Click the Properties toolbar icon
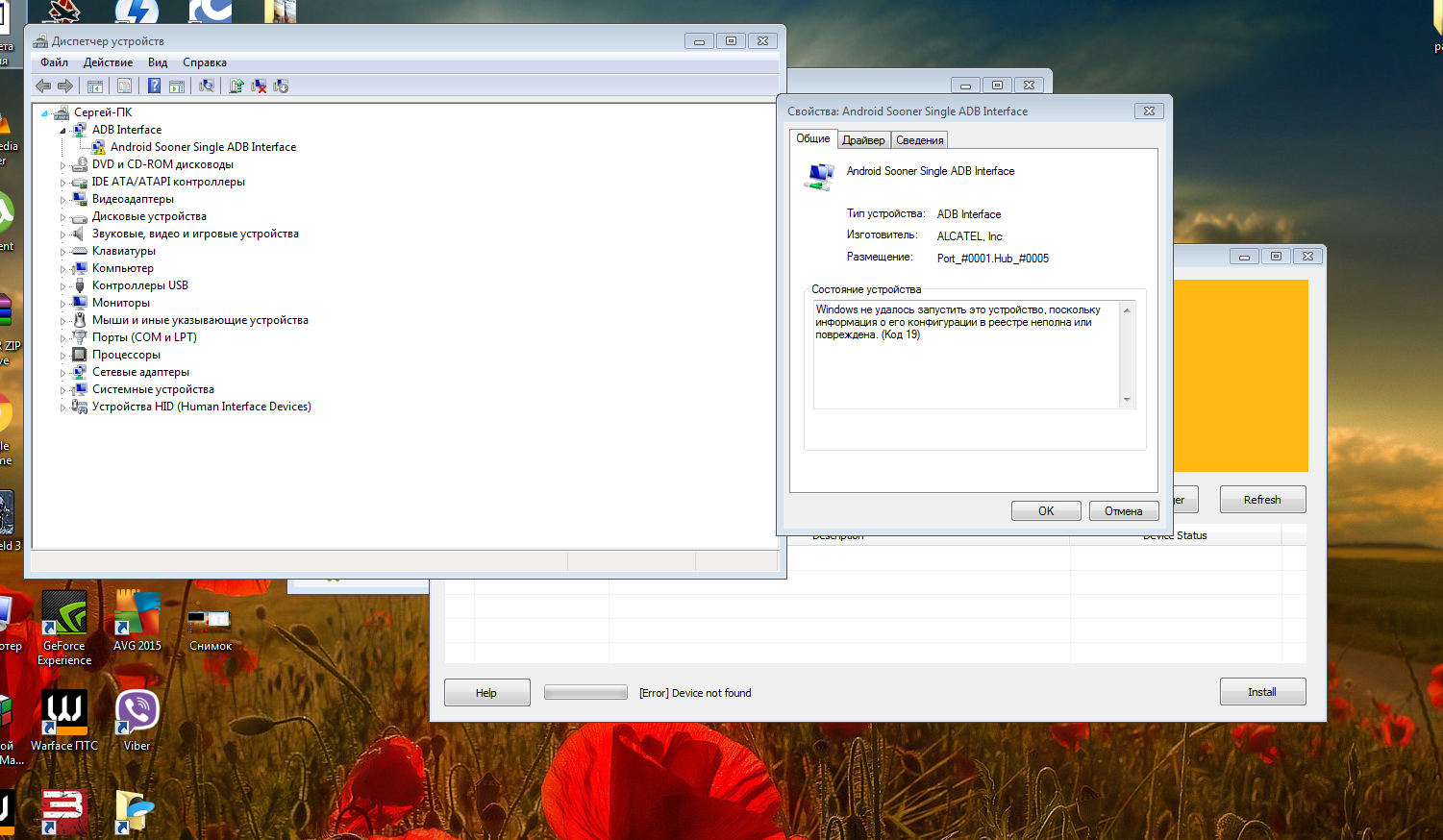 [x=124, y=86]
